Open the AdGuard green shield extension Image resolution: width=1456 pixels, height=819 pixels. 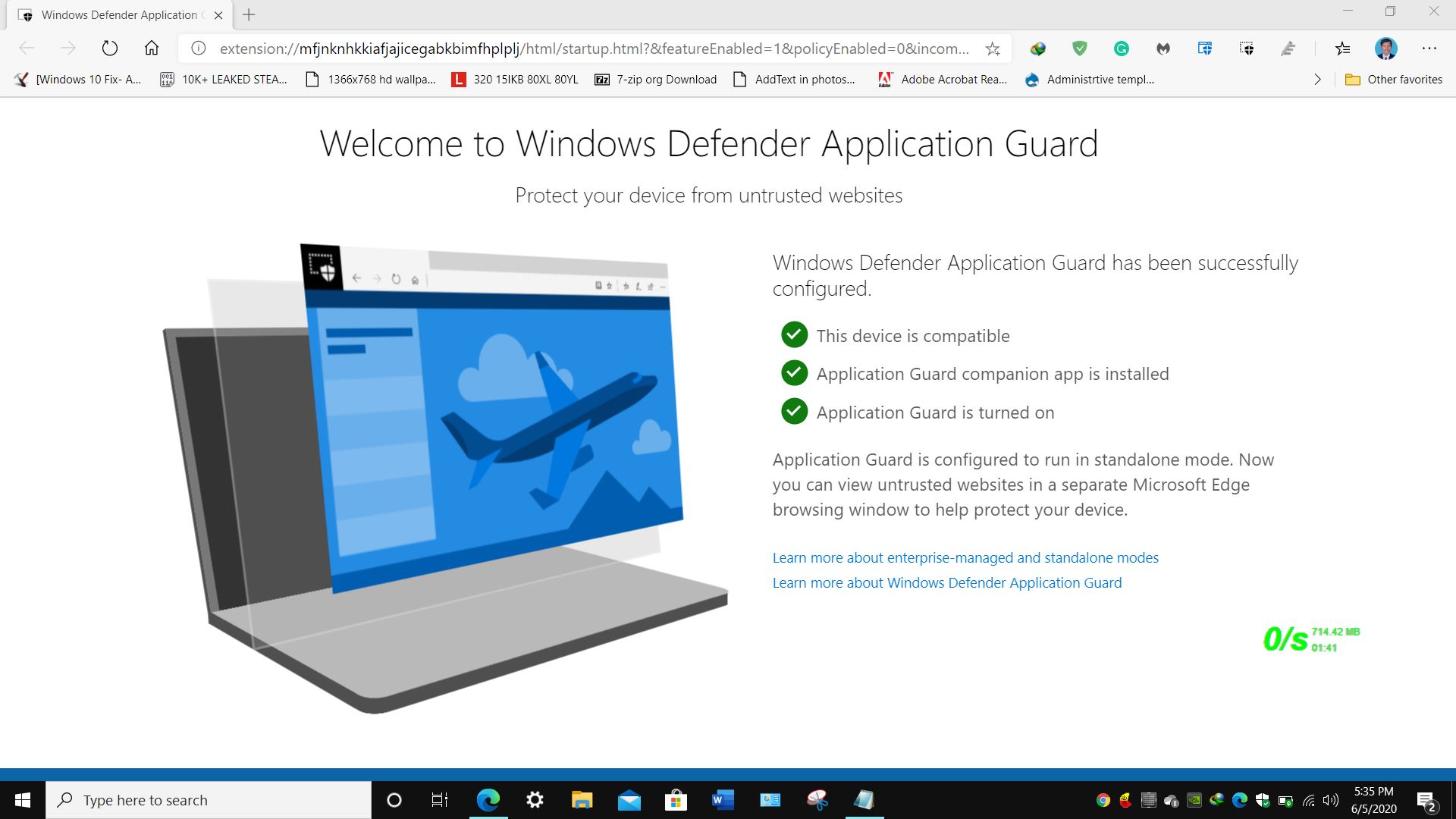click(1080, 49)
